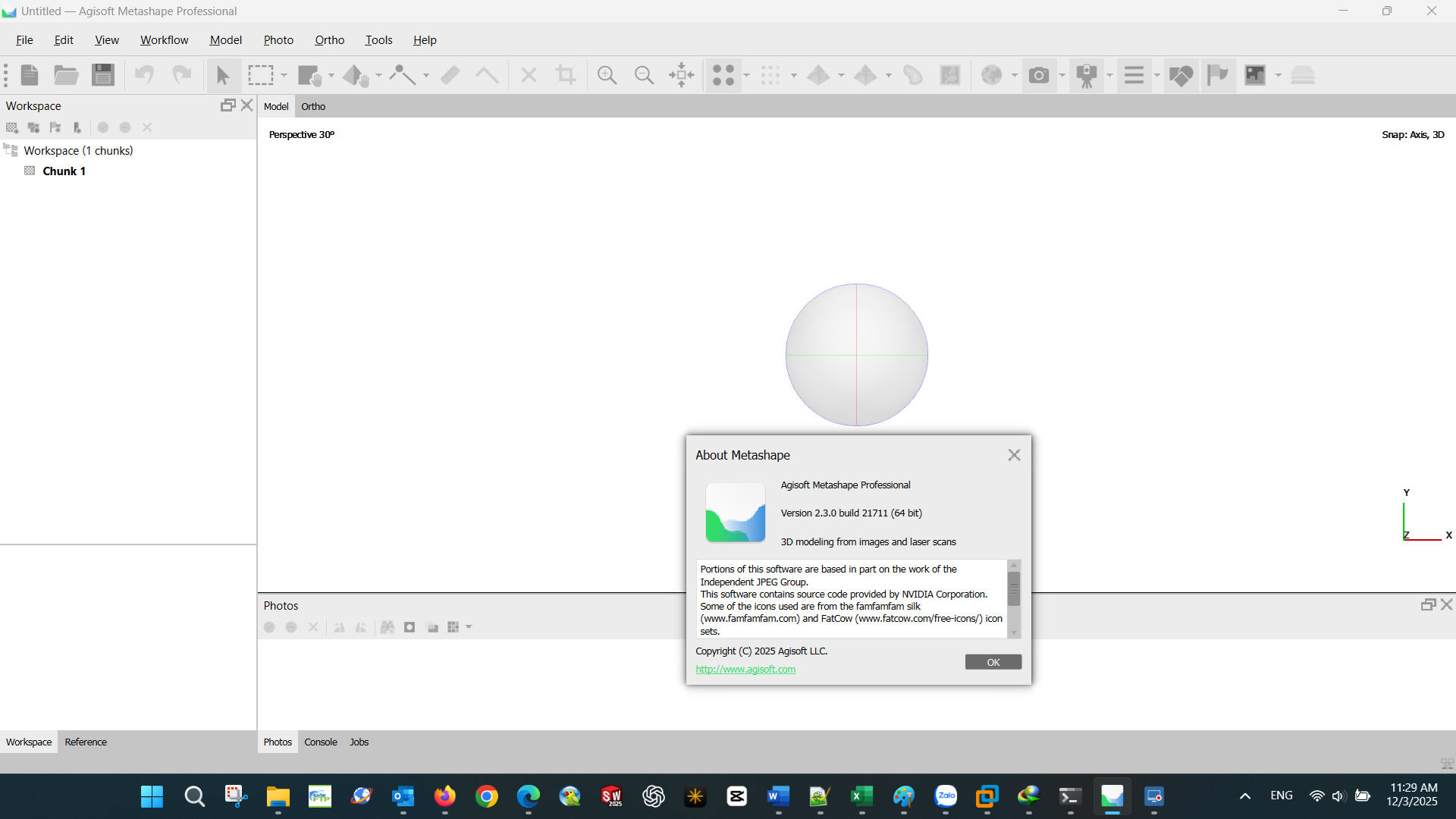Click the Save floppy disk icon
Image resolution: width=1456 pixels, height=819 pixels.
(x=103, y=75)
